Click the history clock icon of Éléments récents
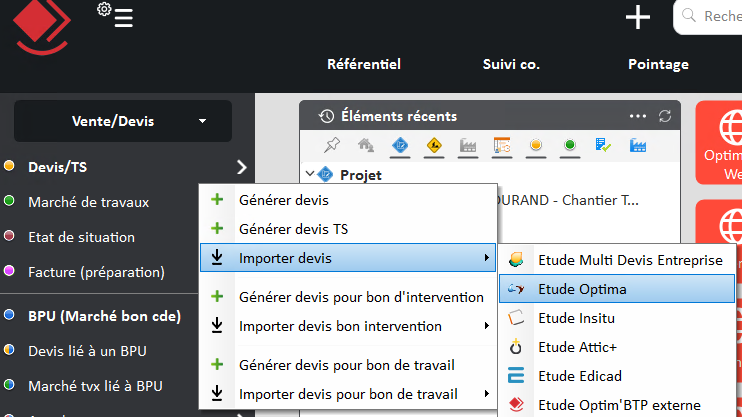Image resolution: width=742 pixels, height=417 pixels. click(x=326, y=116)
